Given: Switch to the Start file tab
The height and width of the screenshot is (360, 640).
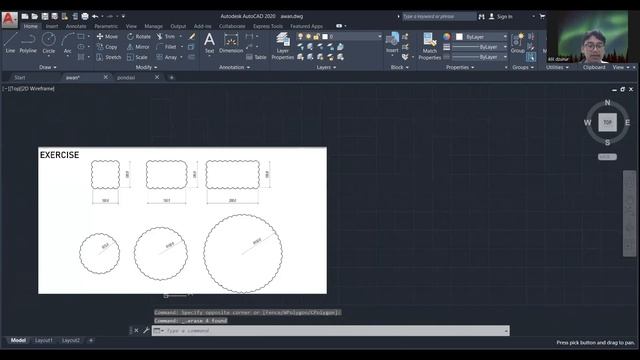Looking at the screenshot, I should (x=20, y=78).
